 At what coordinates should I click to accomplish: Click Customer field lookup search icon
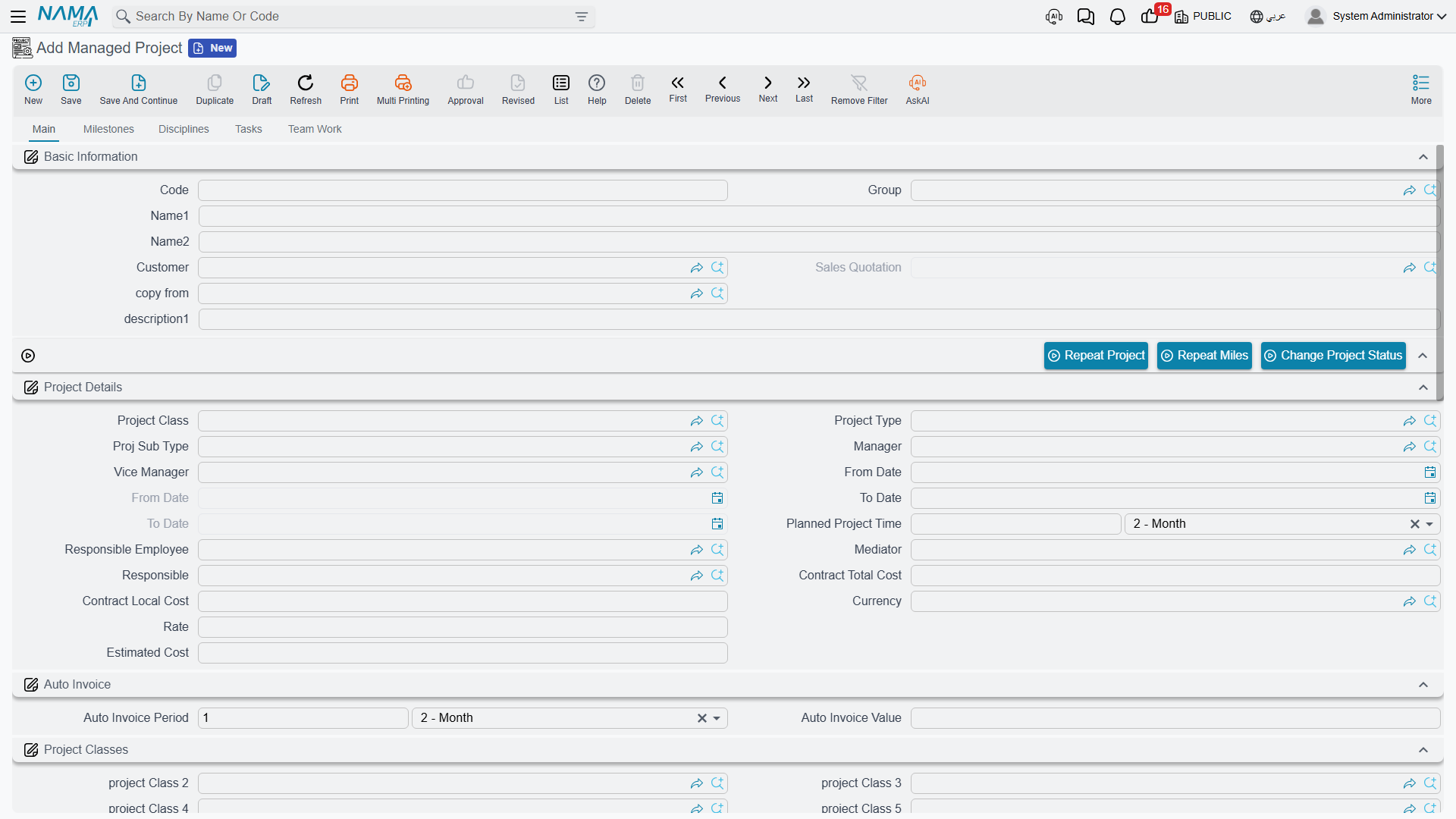[717, 268]
